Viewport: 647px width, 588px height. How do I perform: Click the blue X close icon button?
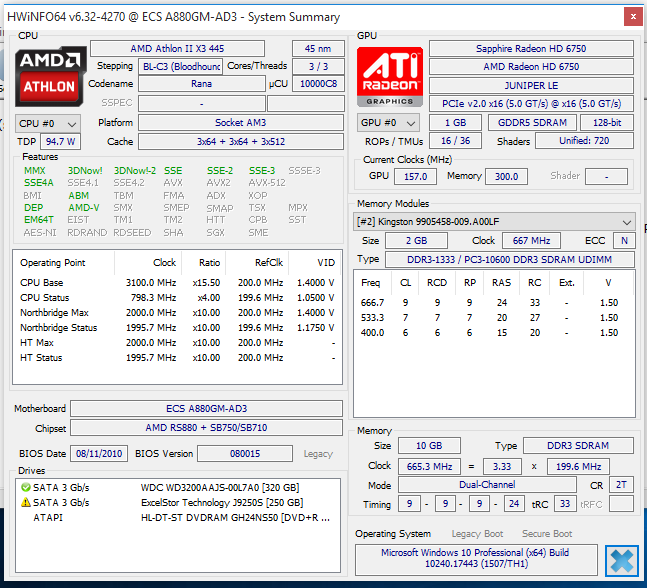pos(622,560)
